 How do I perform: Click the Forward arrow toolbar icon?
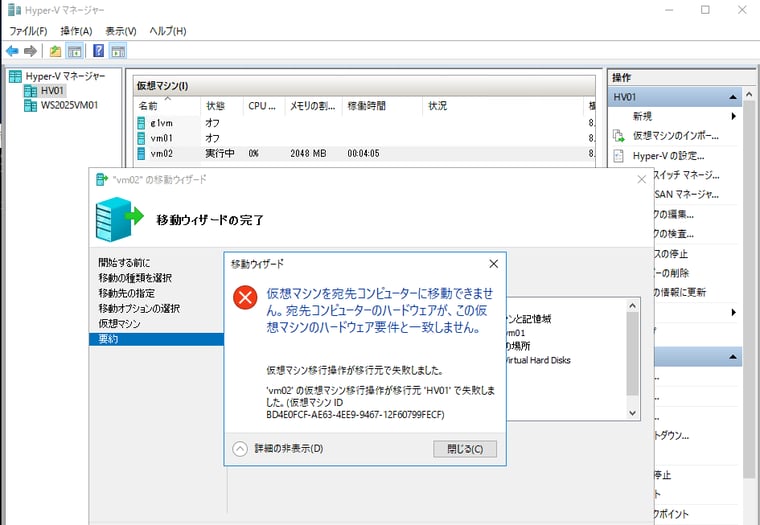coord(30,51)
